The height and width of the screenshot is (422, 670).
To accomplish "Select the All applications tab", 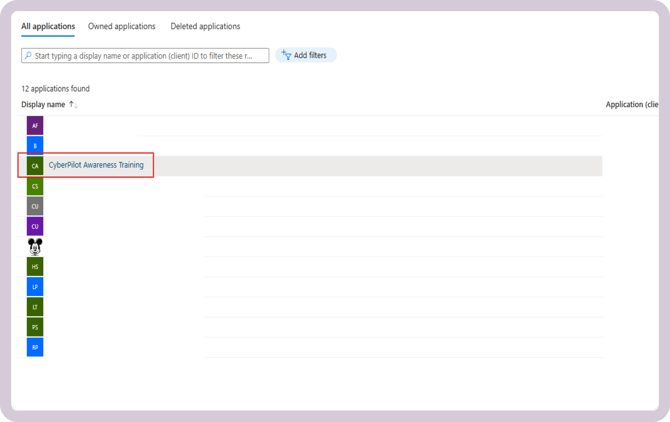I will point(48,26).
